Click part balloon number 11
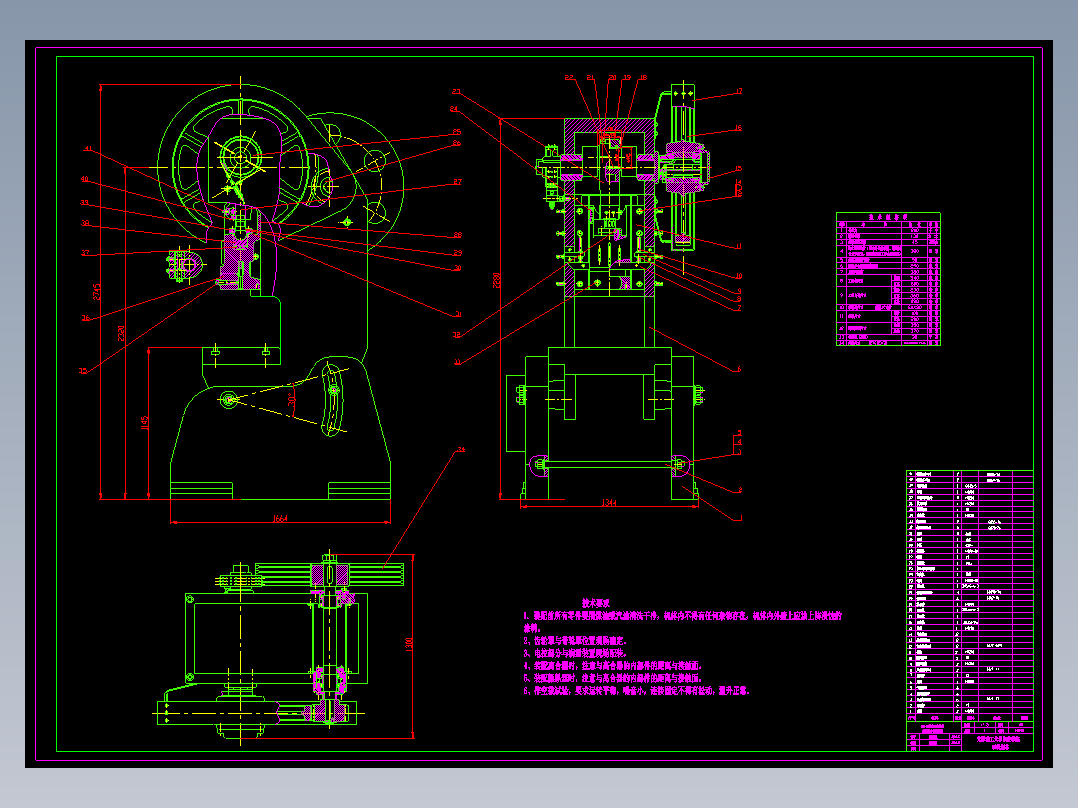The height and width of the screenshot is (808, 1078). (x=739, y=245)
